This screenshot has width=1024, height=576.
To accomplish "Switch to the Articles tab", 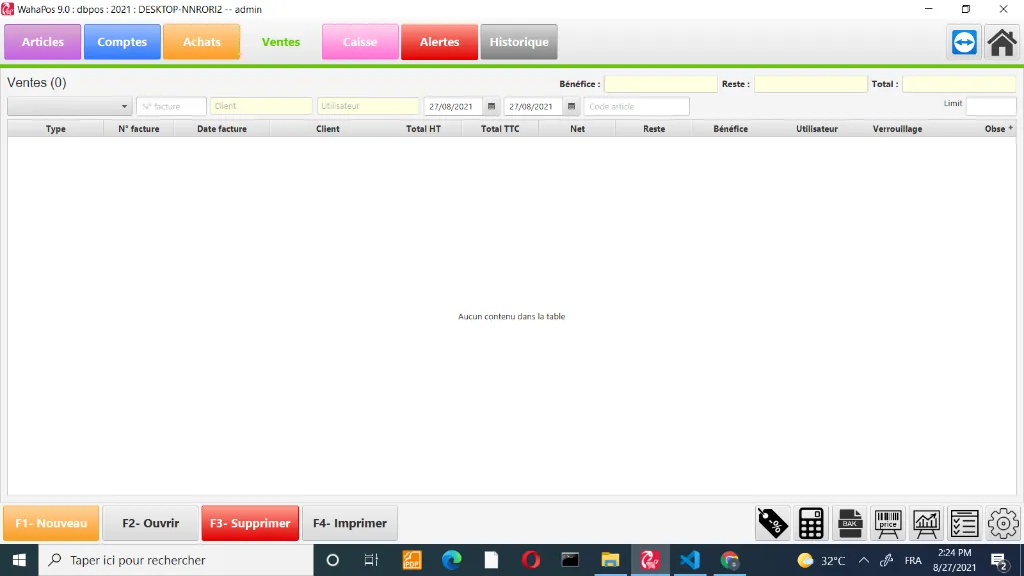I will (42, 41).
